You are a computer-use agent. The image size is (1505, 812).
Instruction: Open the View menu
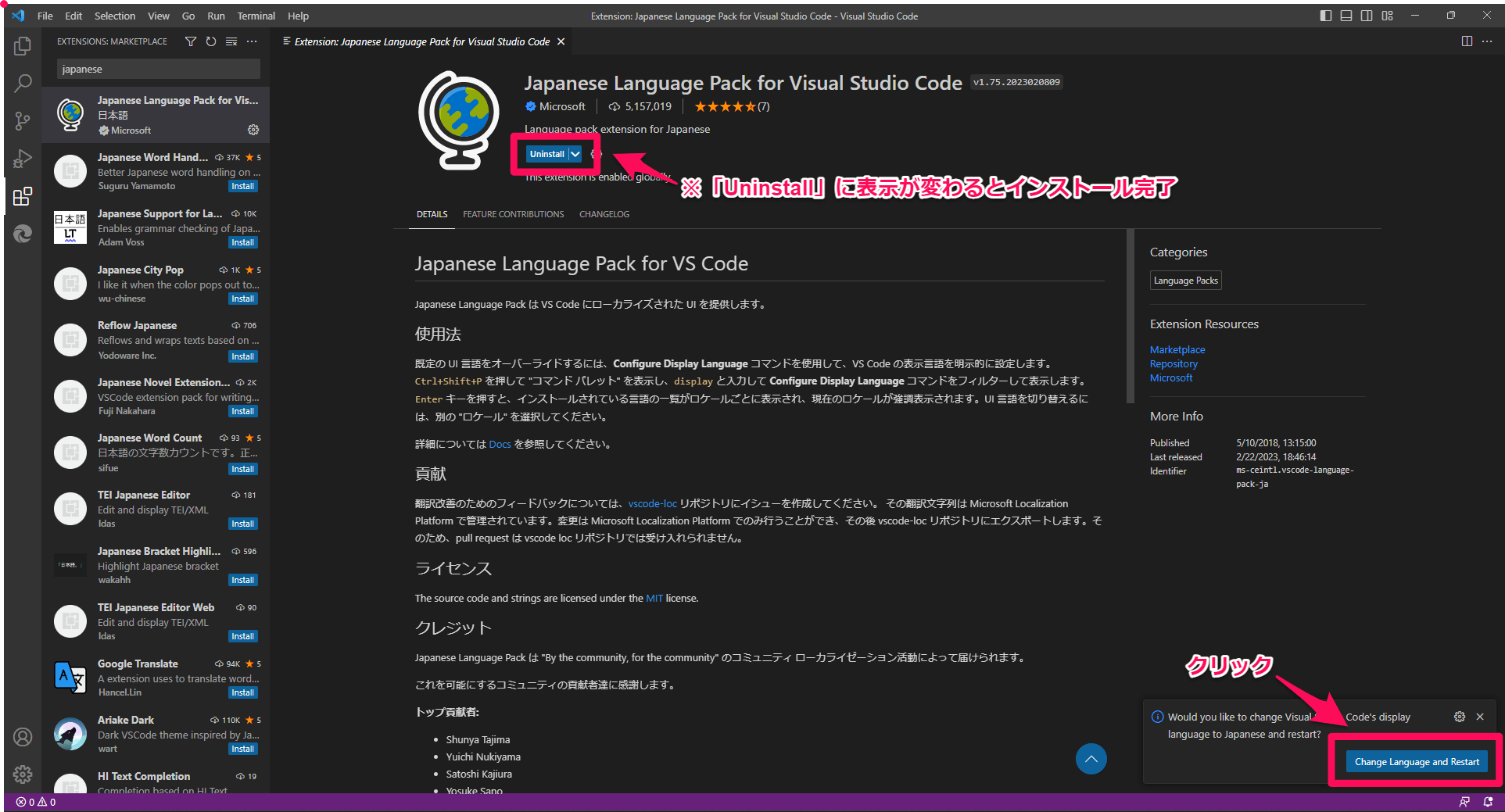coord(159,16)
